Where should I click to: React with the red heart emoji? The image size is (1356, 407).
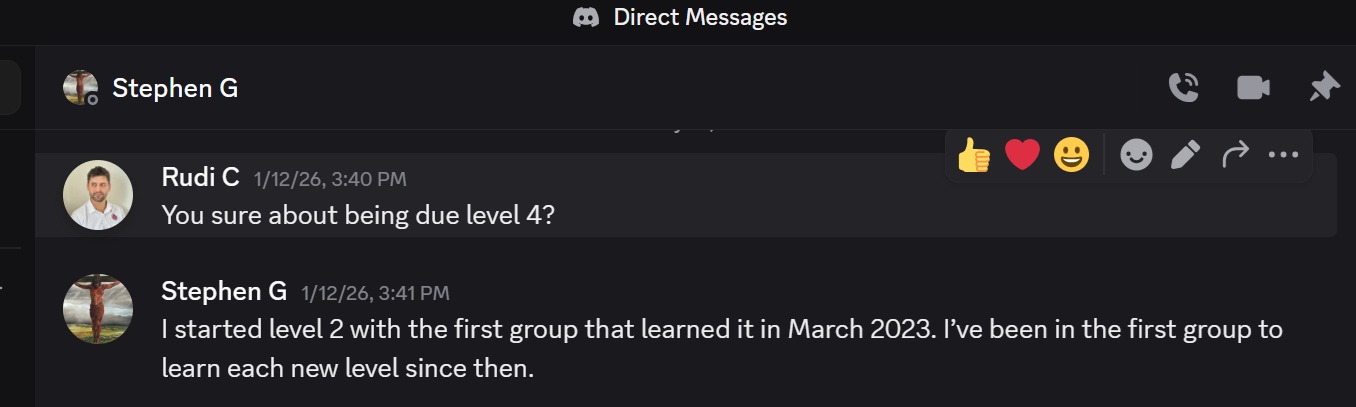pos(1022,155)
